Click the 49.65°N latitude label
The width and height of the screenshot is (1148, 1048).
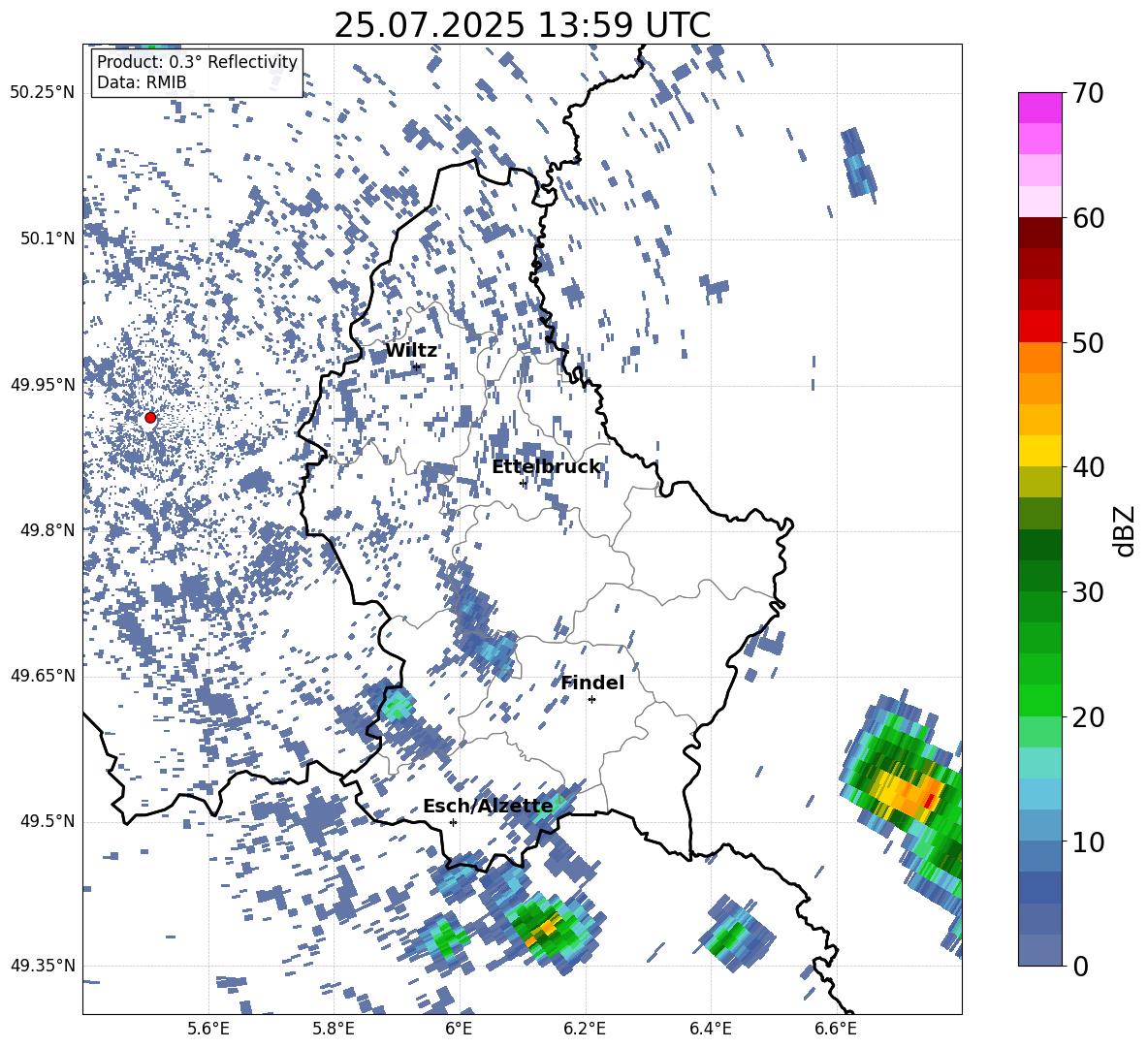(43, 676)
